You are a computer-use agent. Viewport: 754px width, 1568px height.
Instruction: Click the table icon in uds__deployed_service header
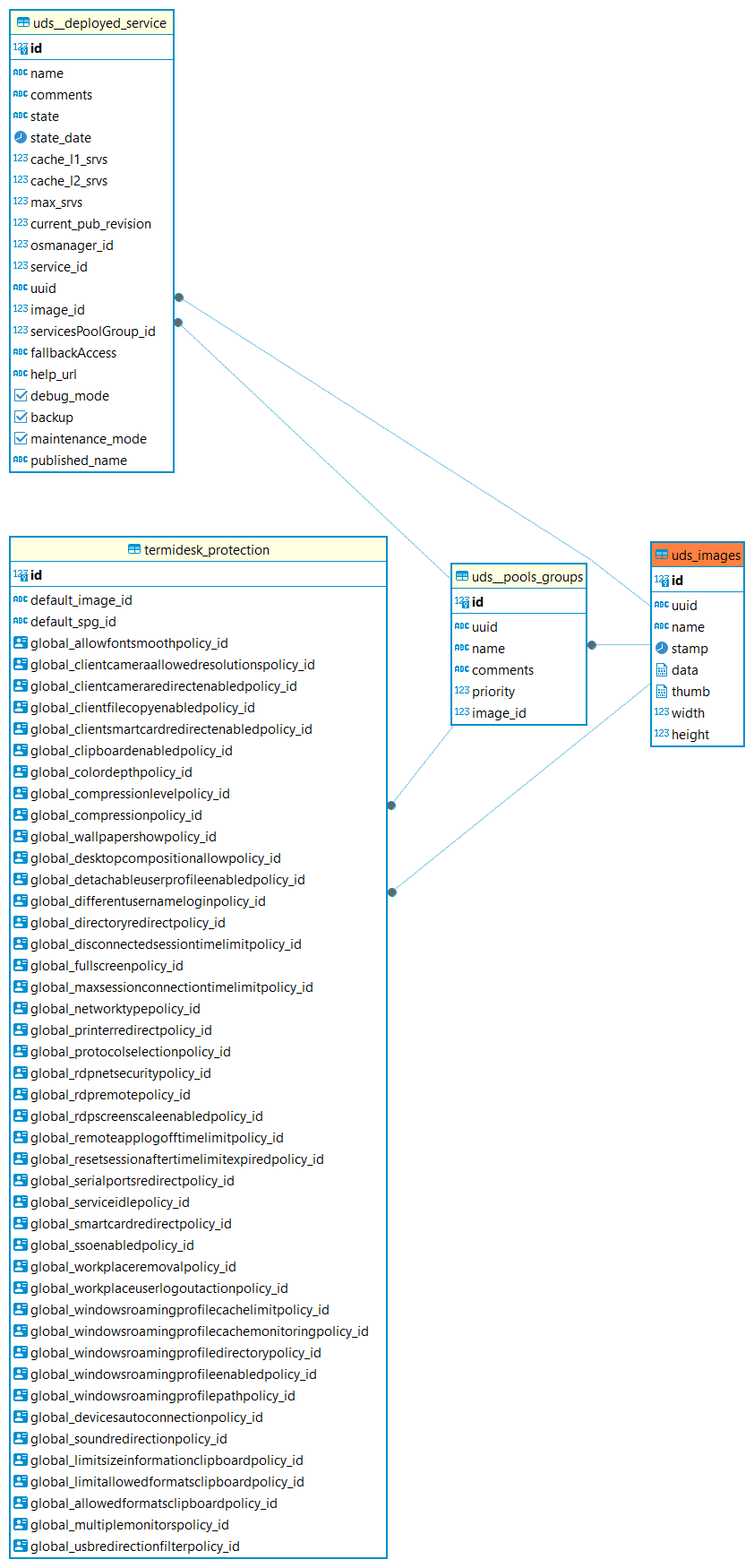(23, 22)
